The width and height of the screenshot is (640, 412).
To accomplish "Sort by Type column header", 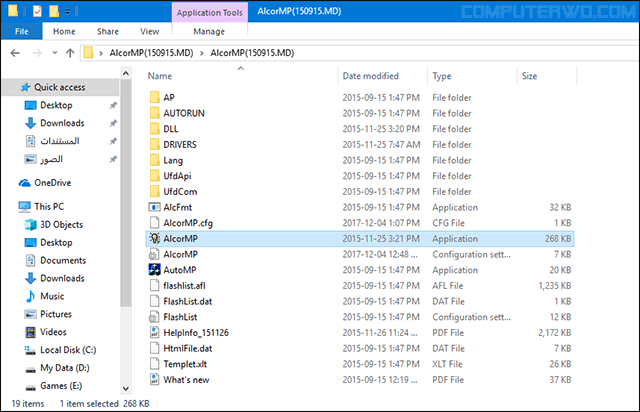I will coord(442,76).
